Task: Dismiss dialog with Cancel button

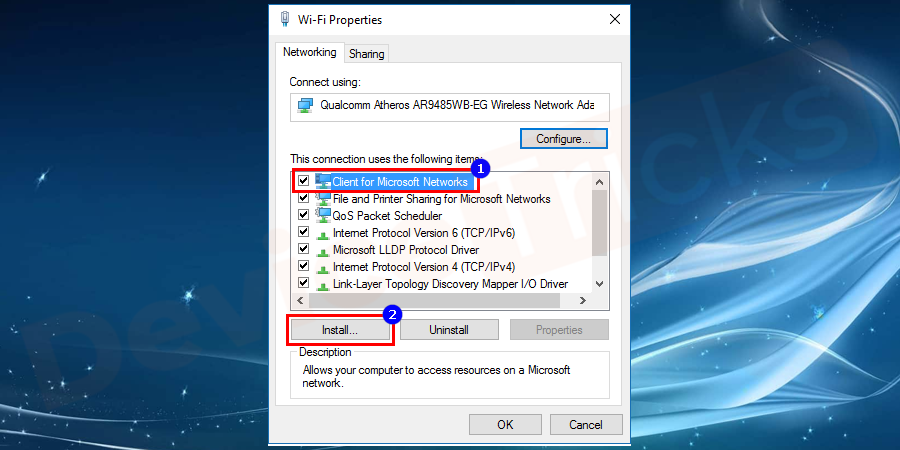Action: coord(586,425)
